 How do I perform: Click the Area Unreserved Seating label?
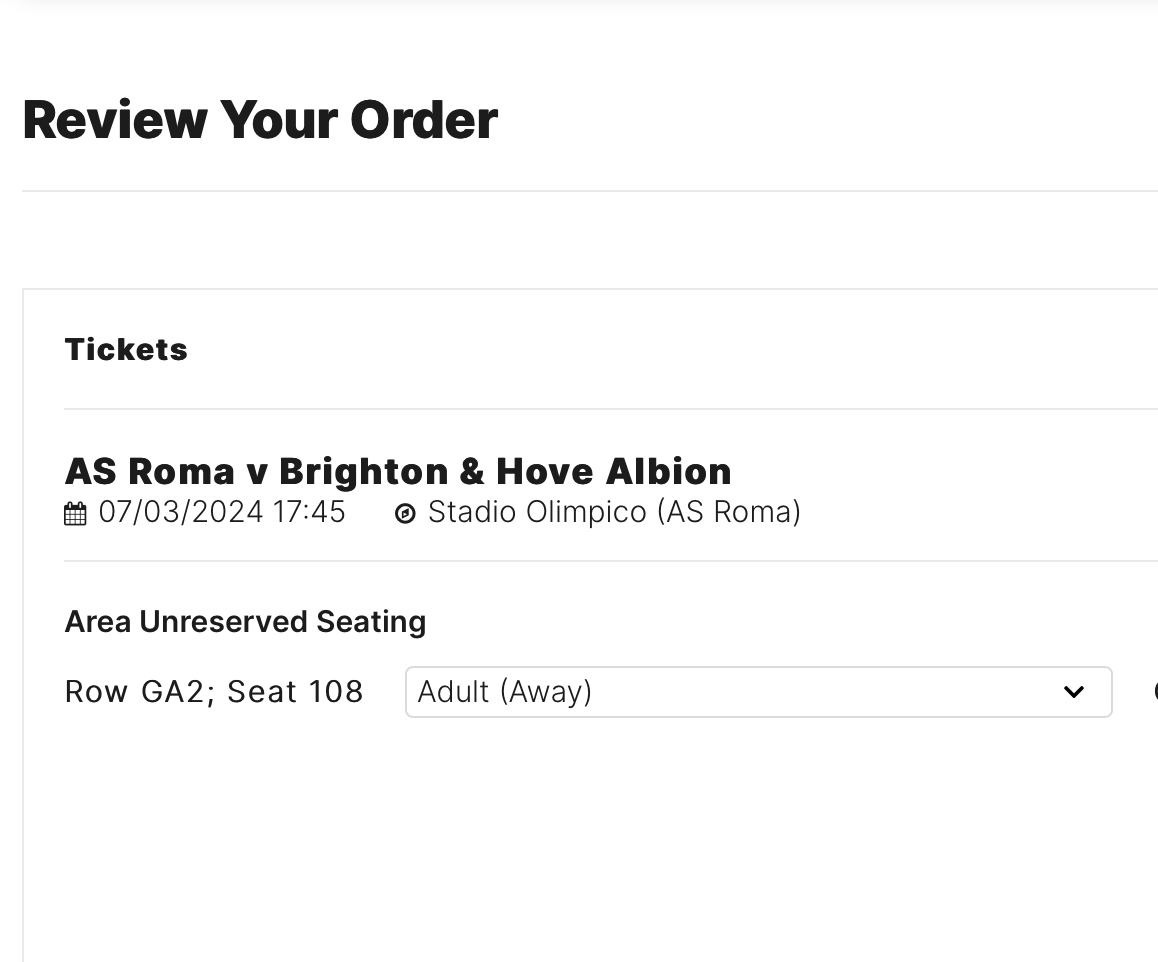(x=245, y=622)
